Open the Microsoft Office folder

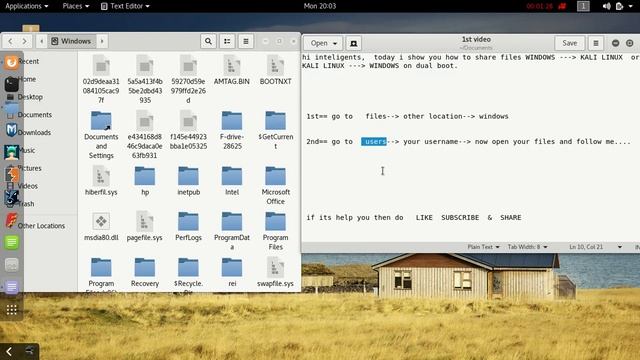[x=276, y=185]
